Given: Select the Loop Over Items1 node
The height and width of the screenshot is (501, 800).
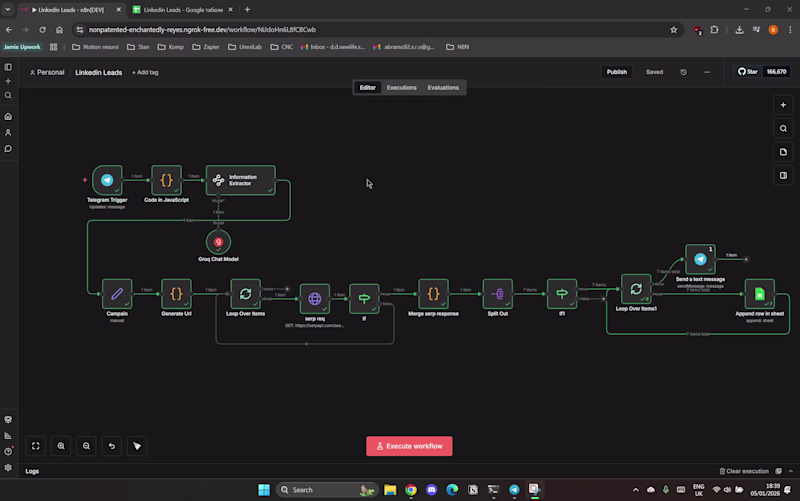Looking at the screenshot, I should click(x=636, y=289).
